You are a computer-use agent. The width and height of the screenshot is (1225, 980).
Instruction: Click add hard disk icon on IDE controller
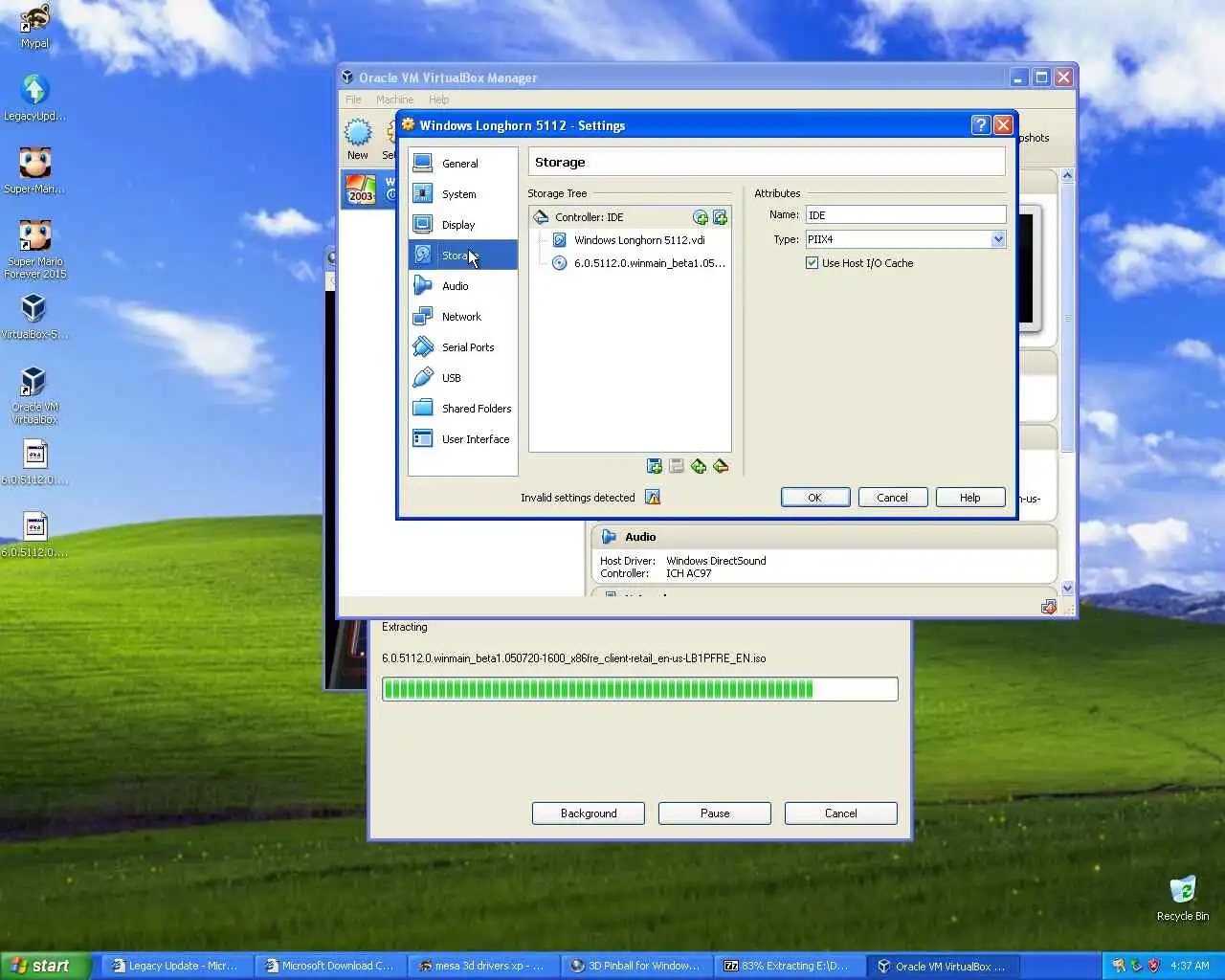pyautogui.click(x=720, y=217)
